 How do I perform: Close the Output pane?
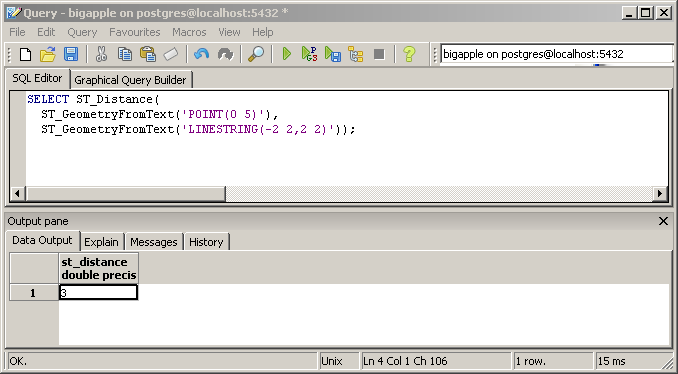pos(663,221)
